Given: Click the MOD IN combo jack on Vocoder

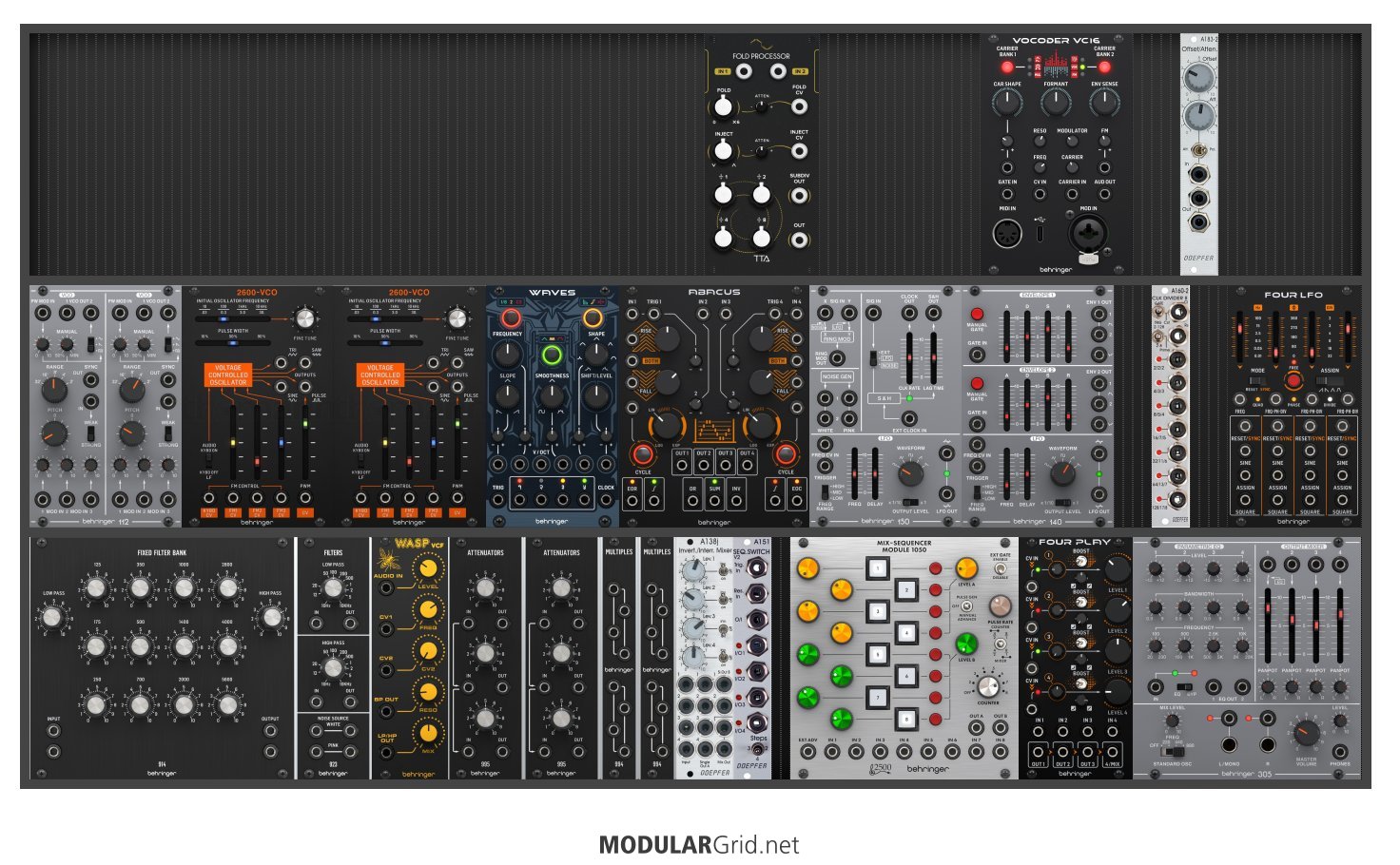Looking at the screenshot, I should pos(1088,232).
